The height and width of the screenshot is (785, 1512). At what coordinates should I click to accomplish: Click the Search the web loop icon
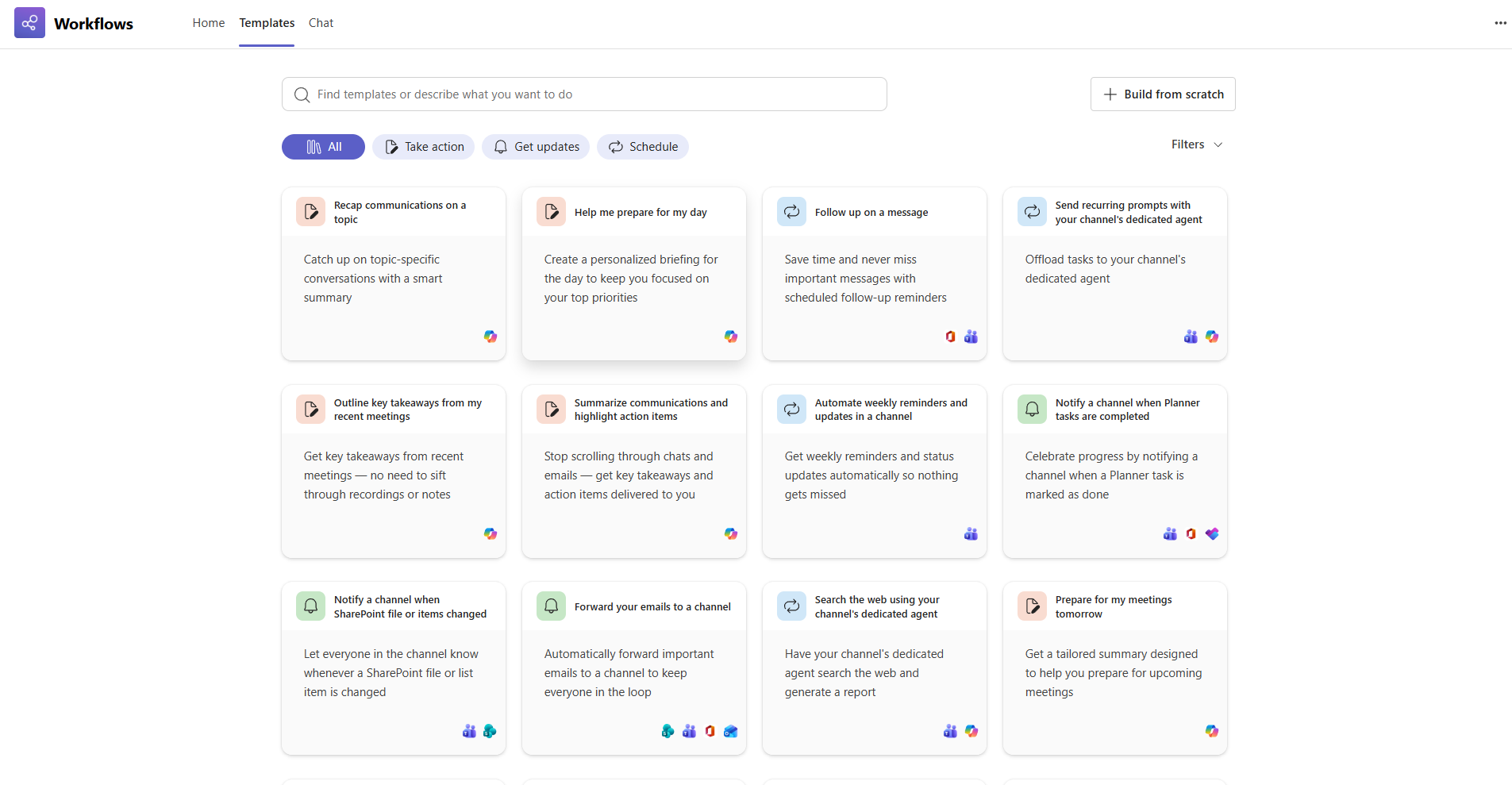[x=792, y=606]
